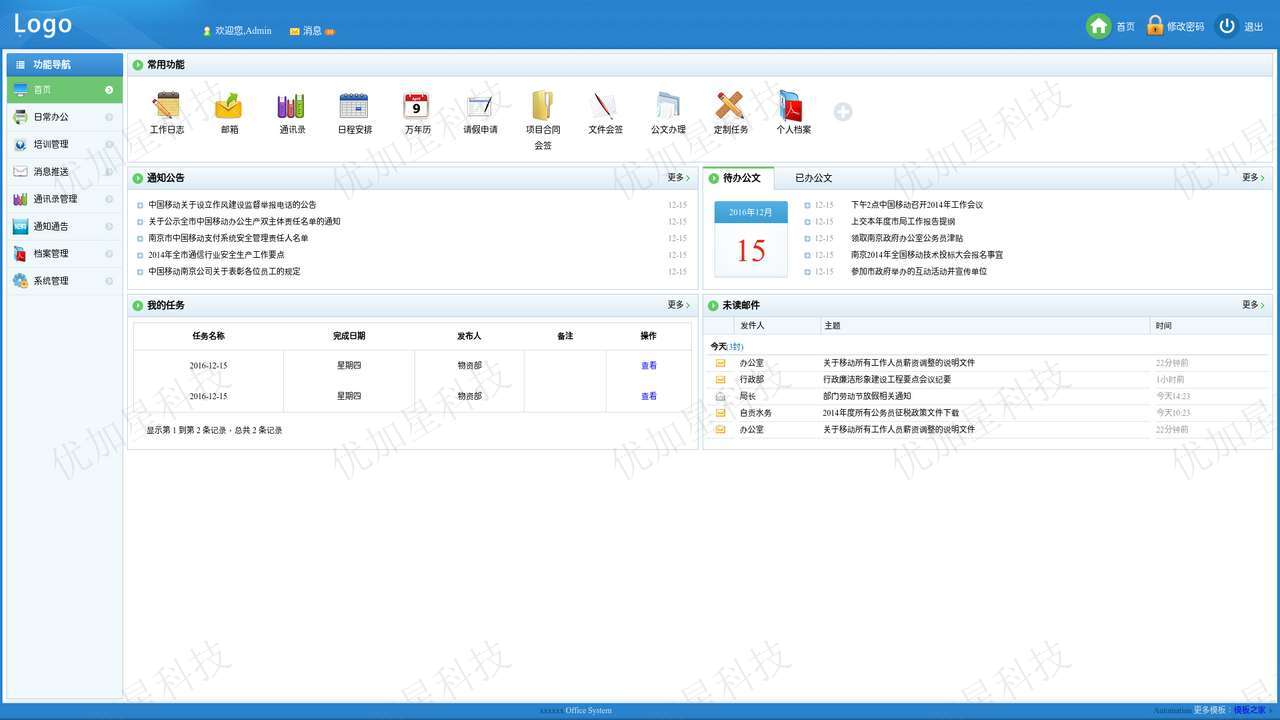Open the 定制任务 custom task icon
This screenshot has height=720, width=1280.
[730, 106]
